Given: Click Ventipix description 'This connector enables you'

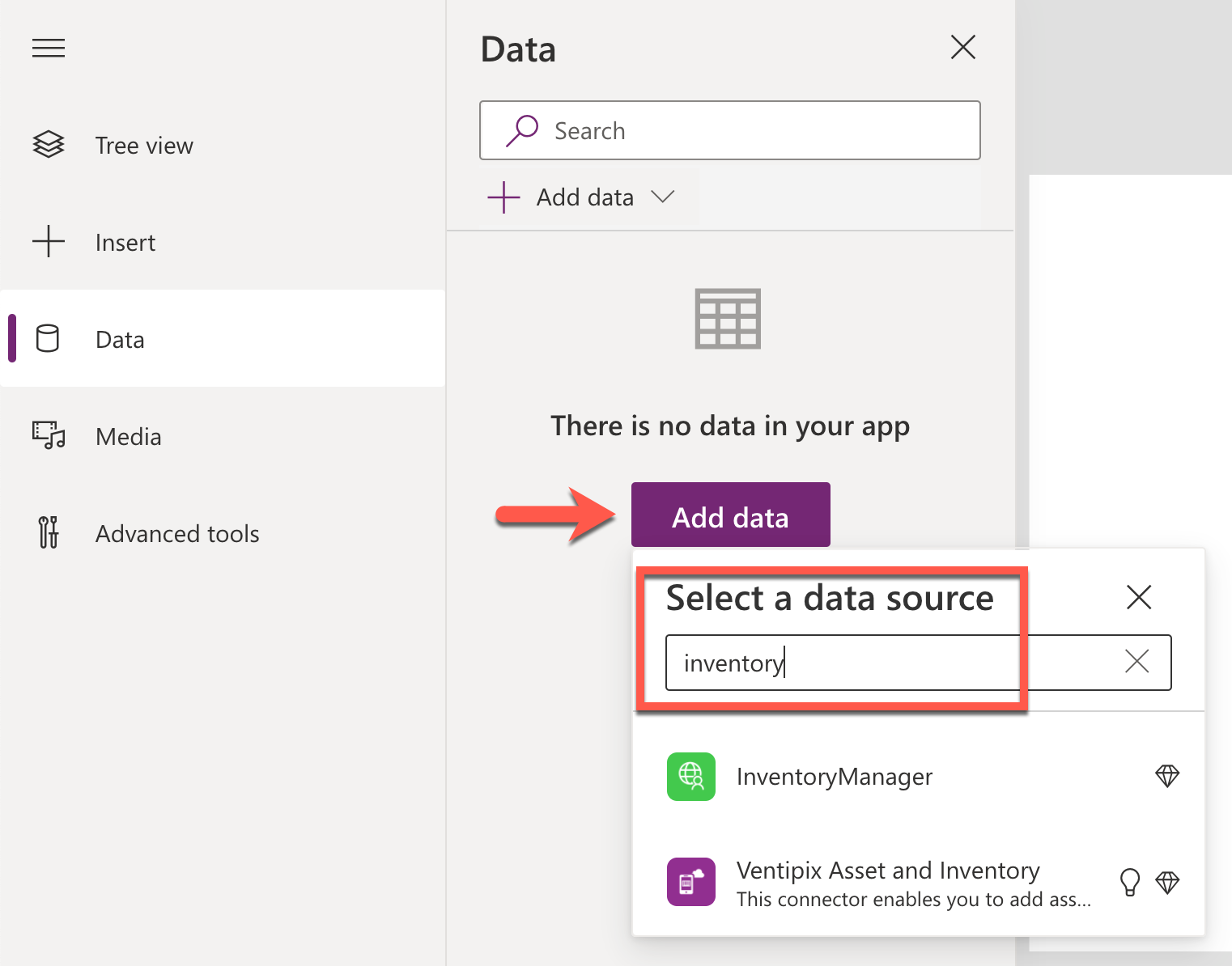Looking at the screenshot, I should 913,900.
